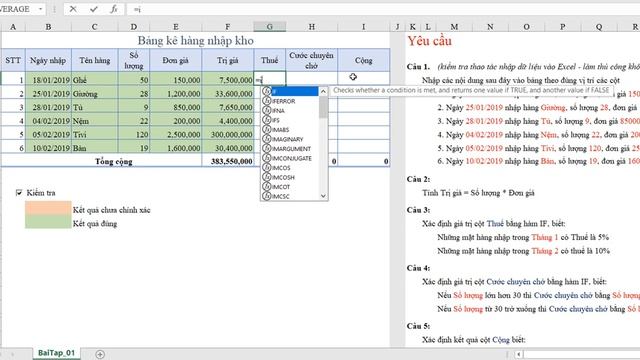Click the green 'Kết quả đúng' swatch
This screenshot has width=640, height=360.
(48, 221)
